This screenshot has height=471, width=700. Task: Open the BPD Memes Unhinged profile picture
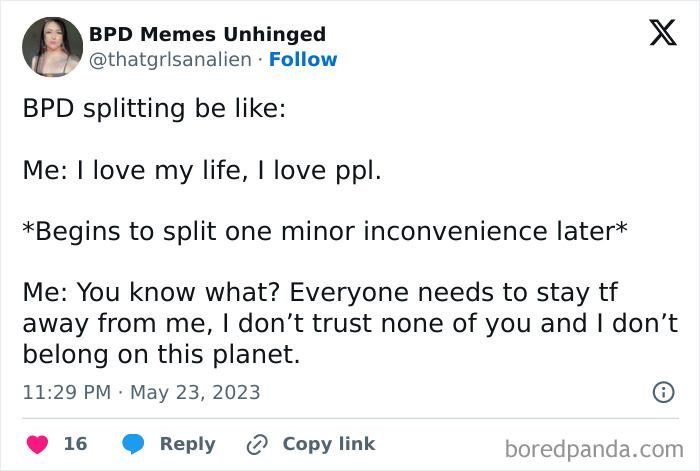click(x=52, y=47)
